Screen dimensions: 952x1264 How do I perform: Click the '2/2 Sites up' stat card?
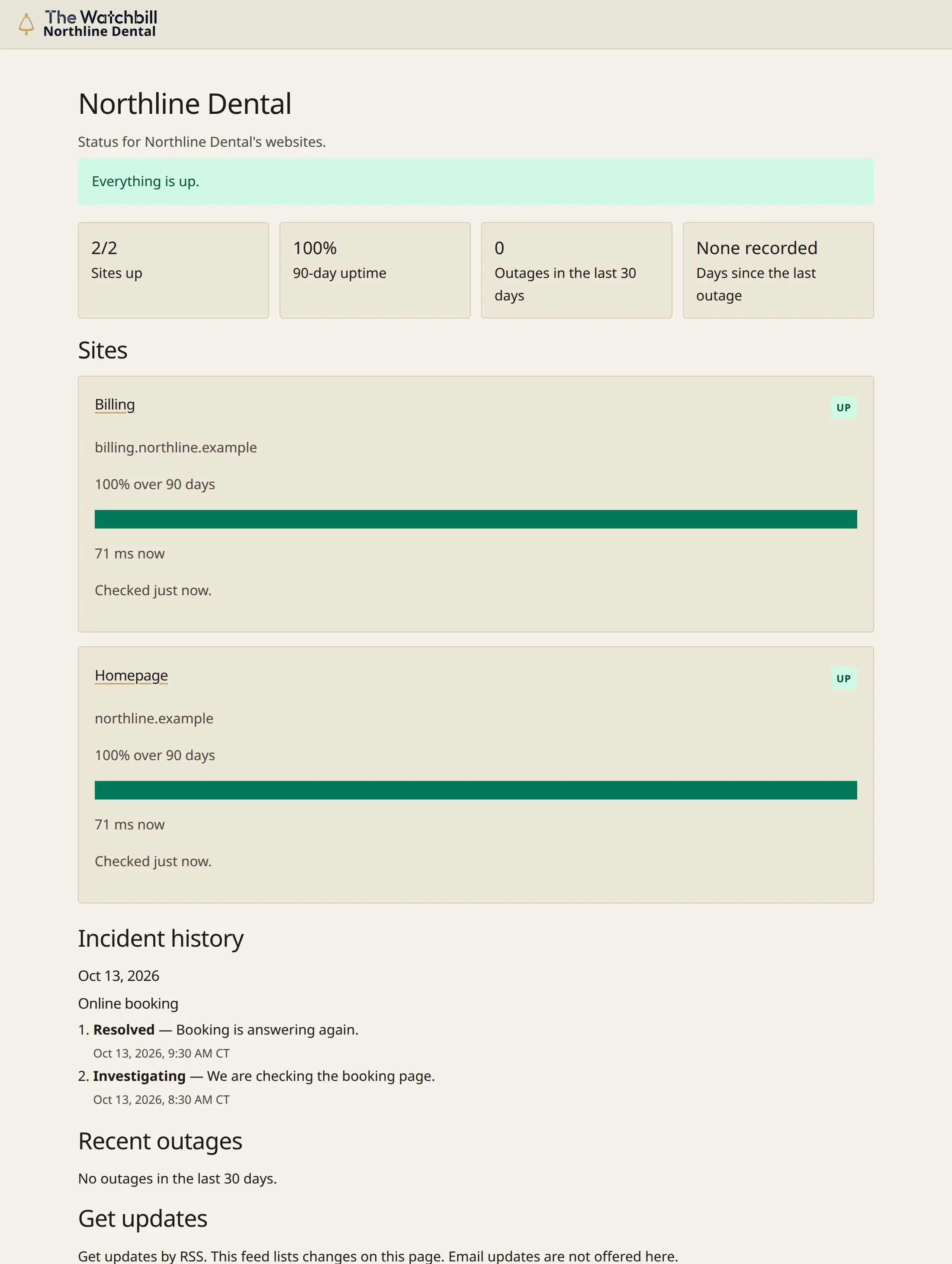click(174, 270)
